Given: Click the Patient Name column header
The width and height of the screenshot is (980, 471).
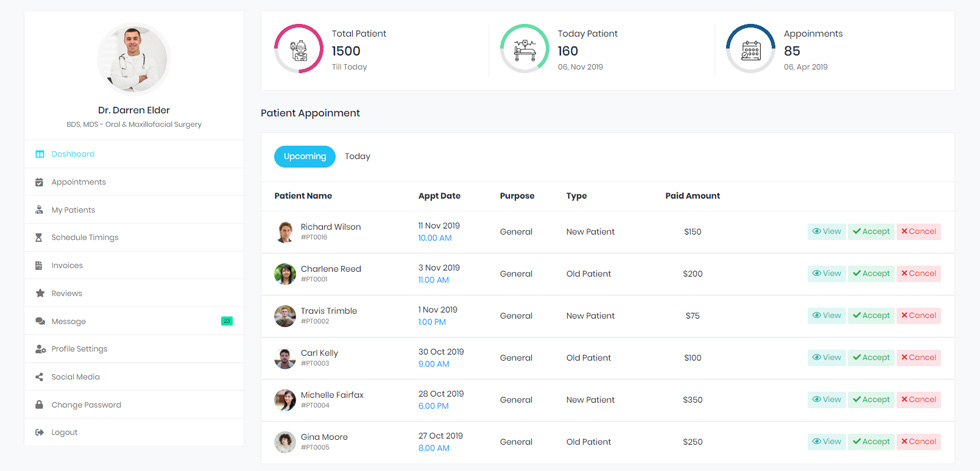Looking at the screenshot, I should (303, 196).
